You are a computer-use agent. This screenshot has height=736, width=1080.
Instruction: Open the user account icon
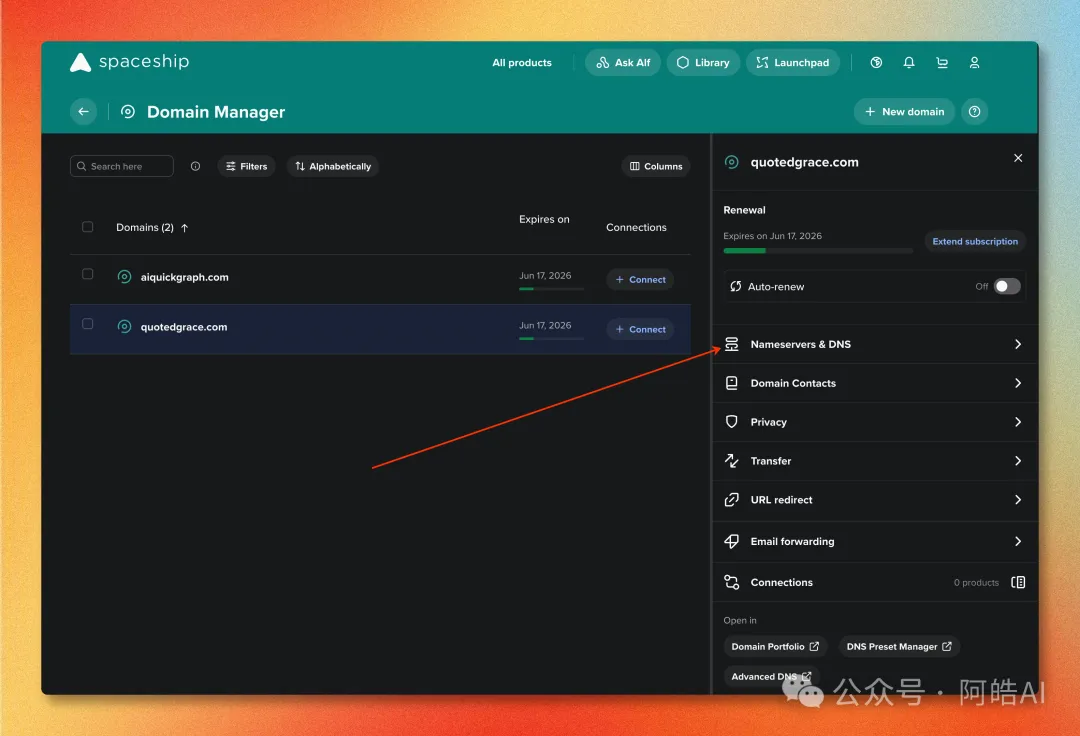coord(974,63)
